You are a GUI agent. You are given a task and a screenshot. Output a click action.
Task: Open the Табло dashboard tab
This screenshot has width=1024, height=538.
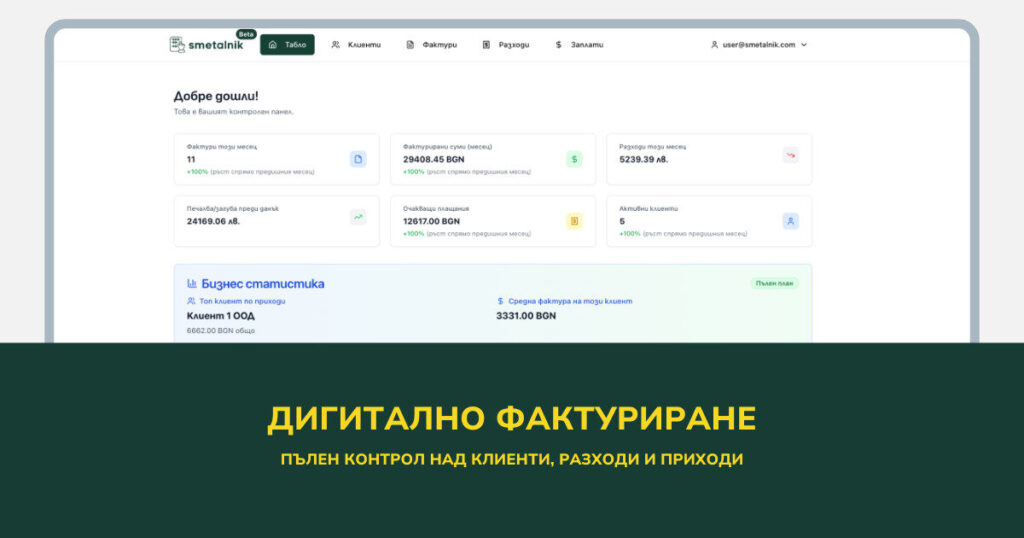pos(287,45)
